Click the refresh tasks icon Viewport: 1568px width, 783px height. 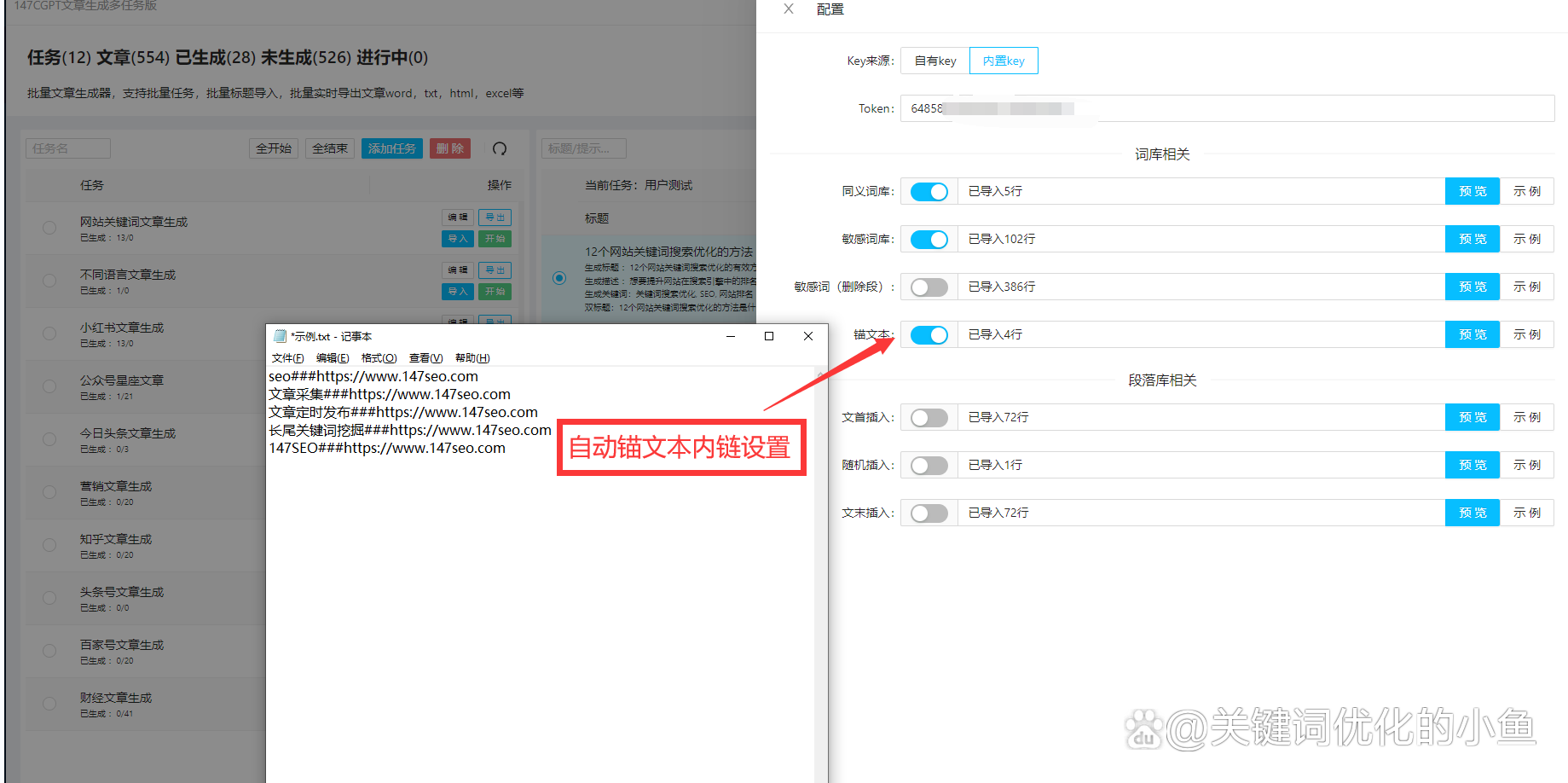pyautogui.click(x=500, y=148)
